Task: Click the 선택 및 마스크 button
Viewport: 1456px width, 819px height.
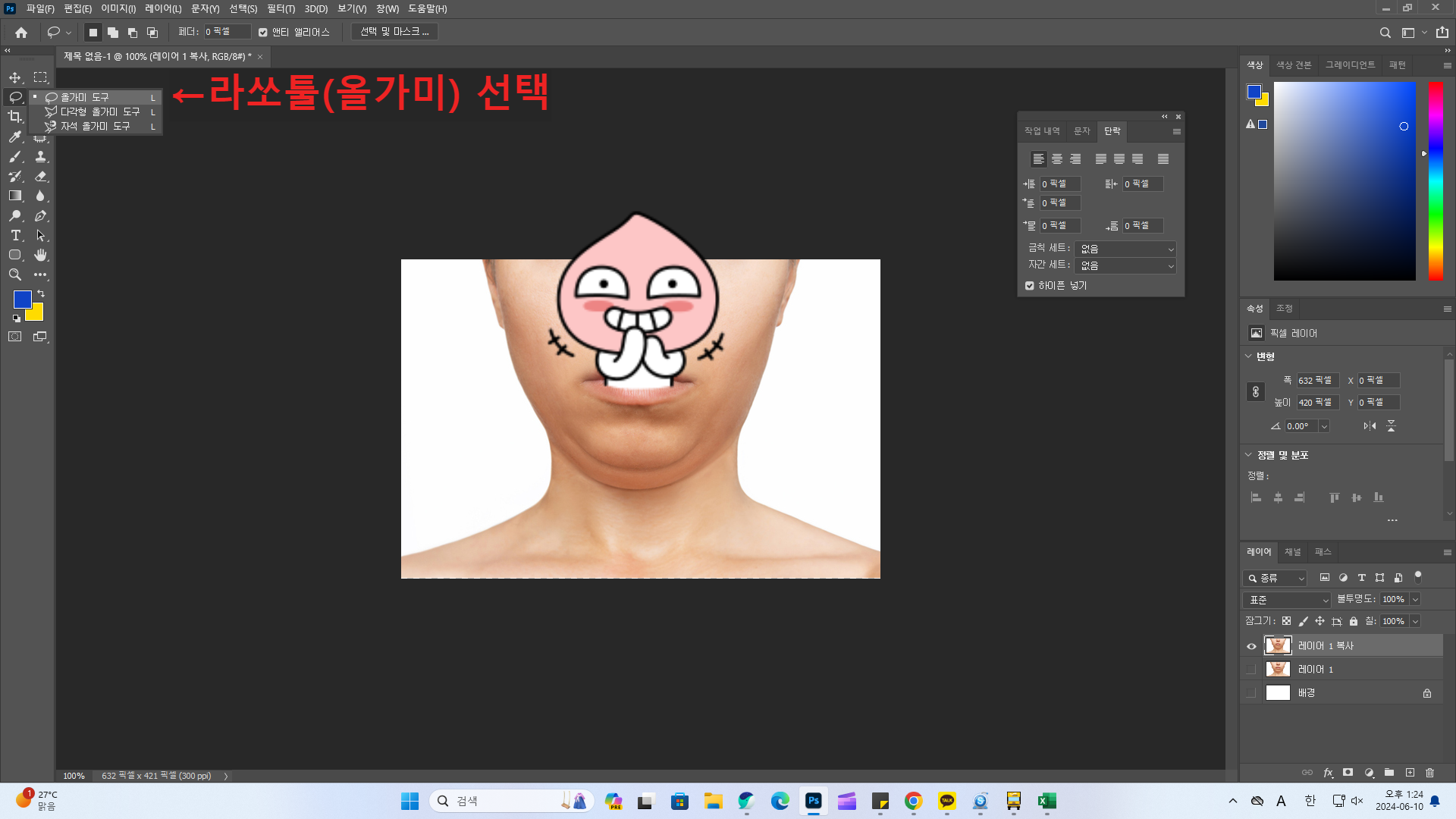Action: pos(394,32)
